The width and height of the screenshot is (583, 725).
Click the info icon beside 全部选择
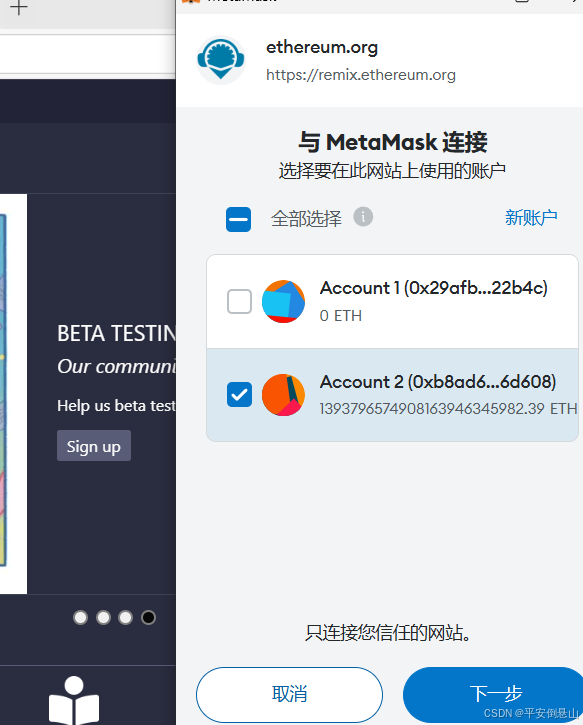pos(363,217)
